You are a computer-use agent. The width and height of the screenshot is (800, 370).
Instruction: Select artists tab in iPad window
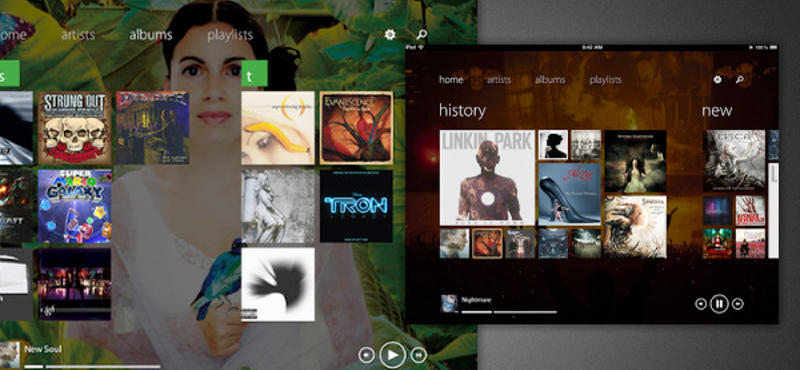tap(498, 80)
